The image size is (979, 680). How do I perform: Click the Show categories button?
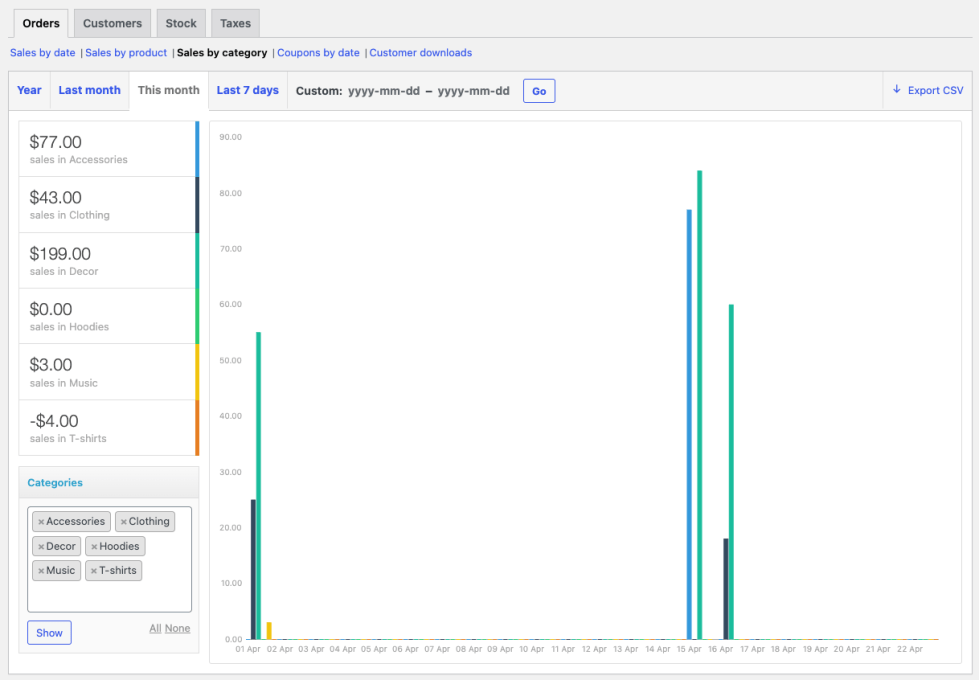pyautogui.click(x=49, y=633)
